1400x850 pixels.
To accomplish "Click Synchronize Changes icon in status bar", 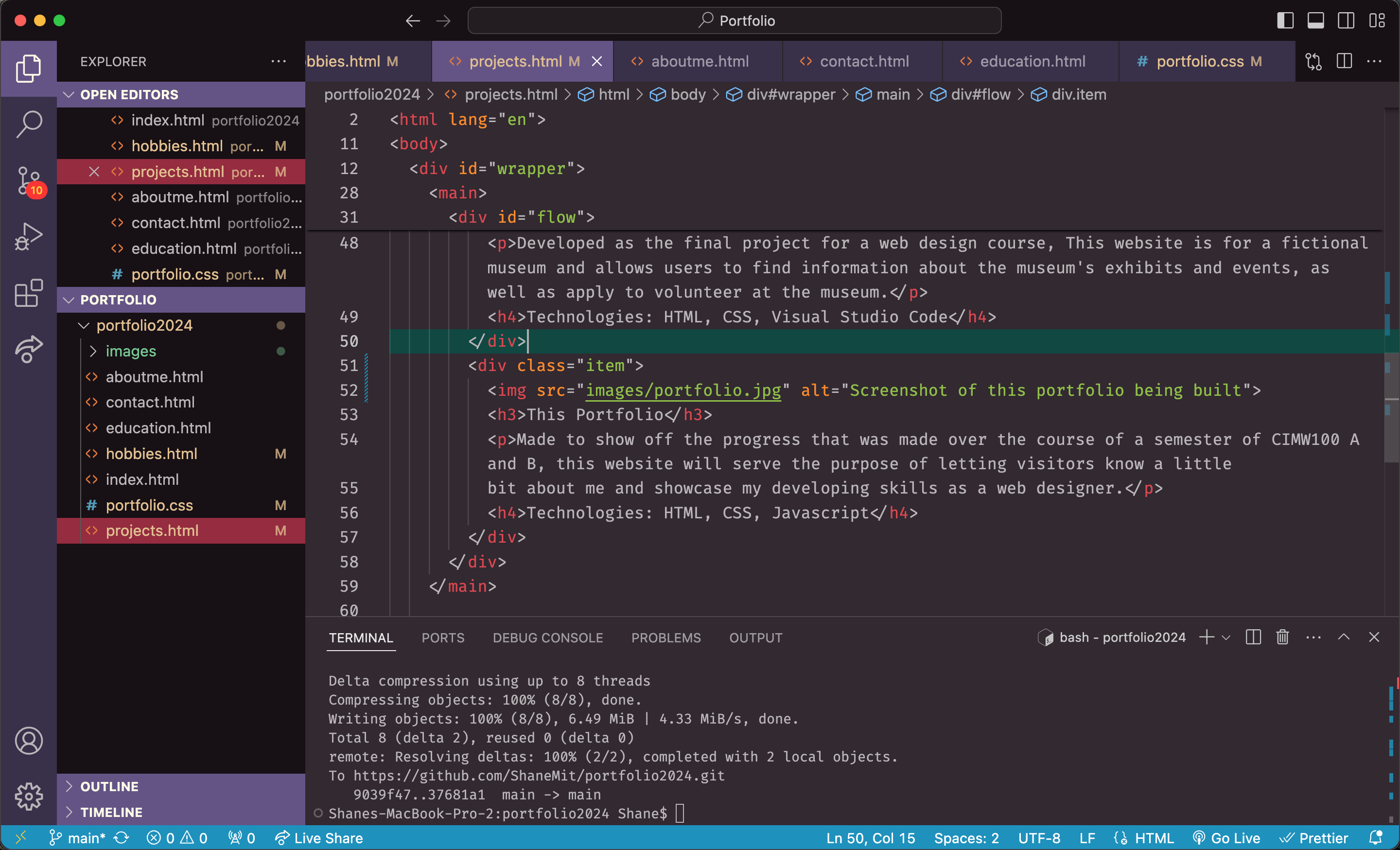I will (x=122, y=837).
